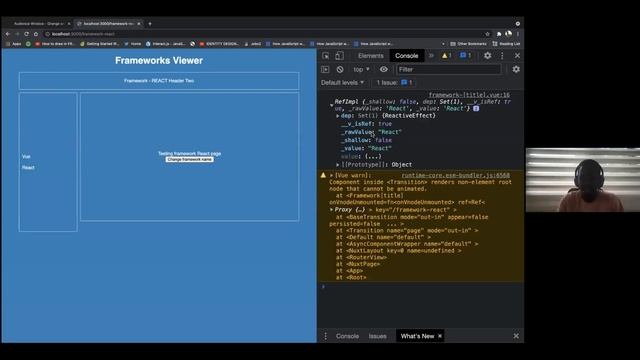Close the localhost:3000 browser tab
The image size is (640, 360).
[x=139, y=24]
